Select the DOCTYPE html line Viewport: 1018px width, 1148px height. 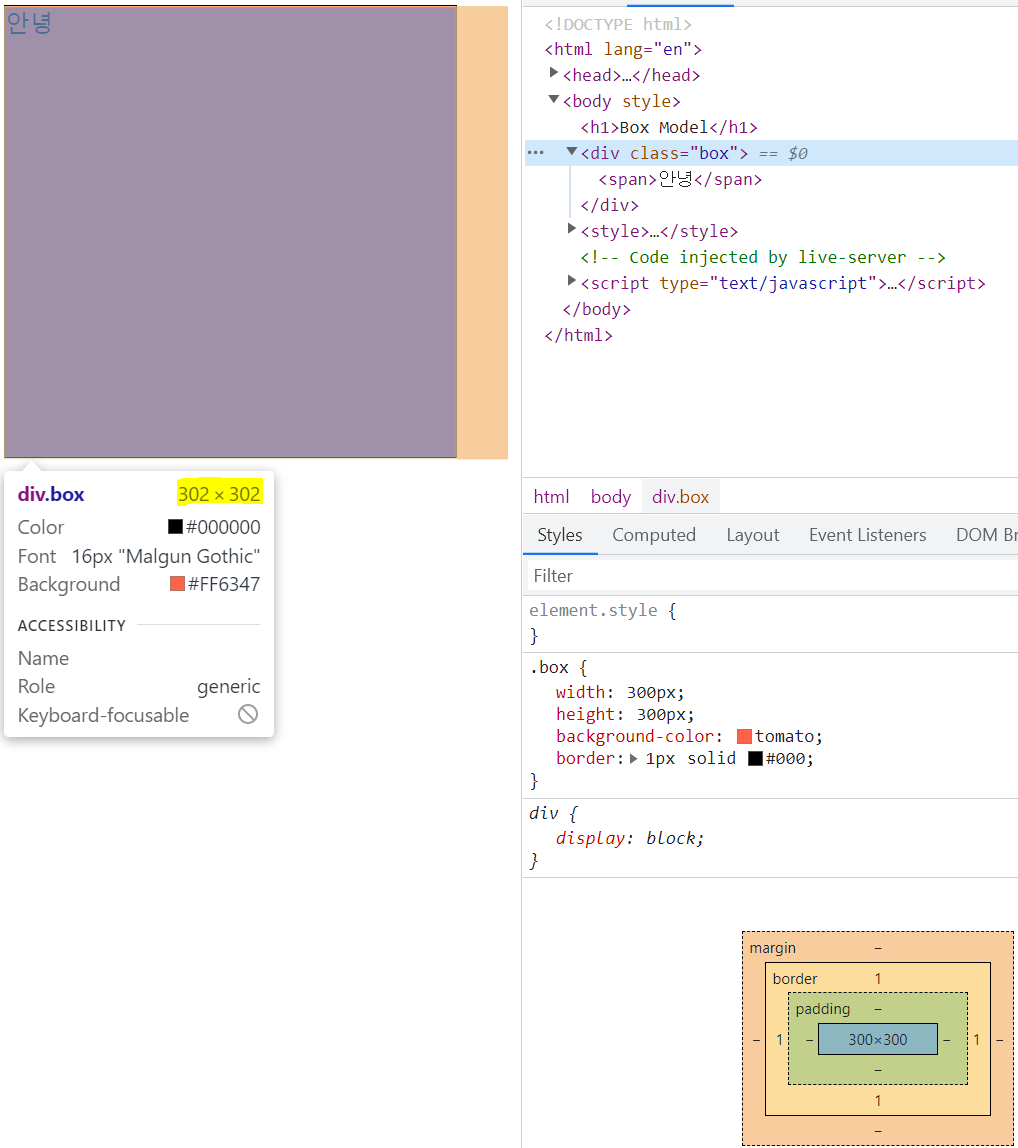point(618,24)
